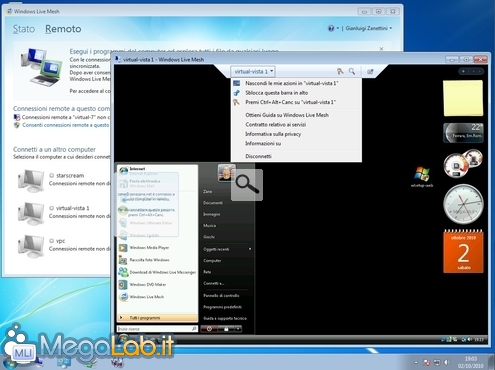Image resolution: width=495 pixels, height=370 pixels.
Task: Click the volume icon in host system tray
Action: tap(446, 362)
